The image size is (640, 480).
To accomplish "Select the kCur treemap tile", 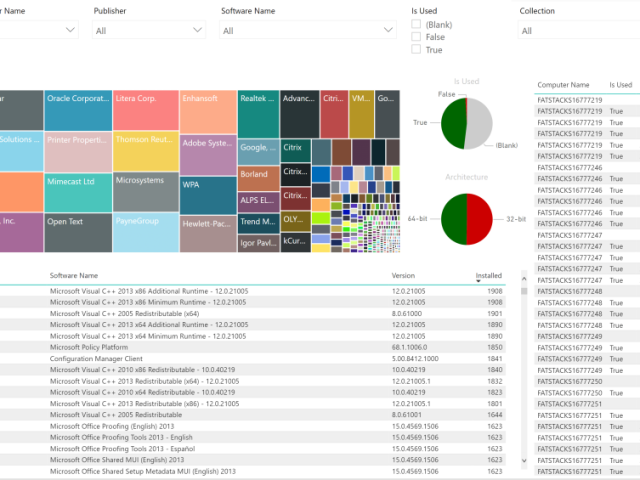I will coord(296,242).
